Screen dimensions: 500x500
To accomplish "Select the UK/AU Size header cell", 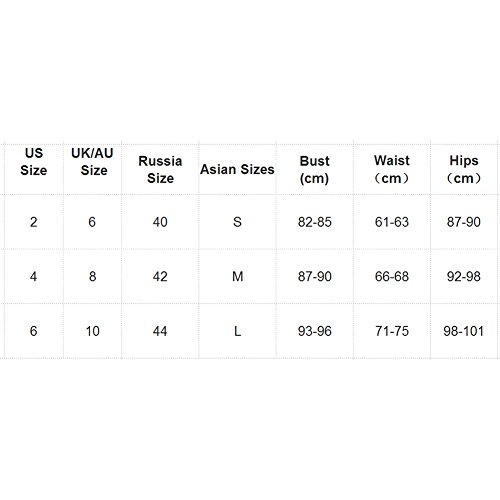I will click(x=92, y=162).
